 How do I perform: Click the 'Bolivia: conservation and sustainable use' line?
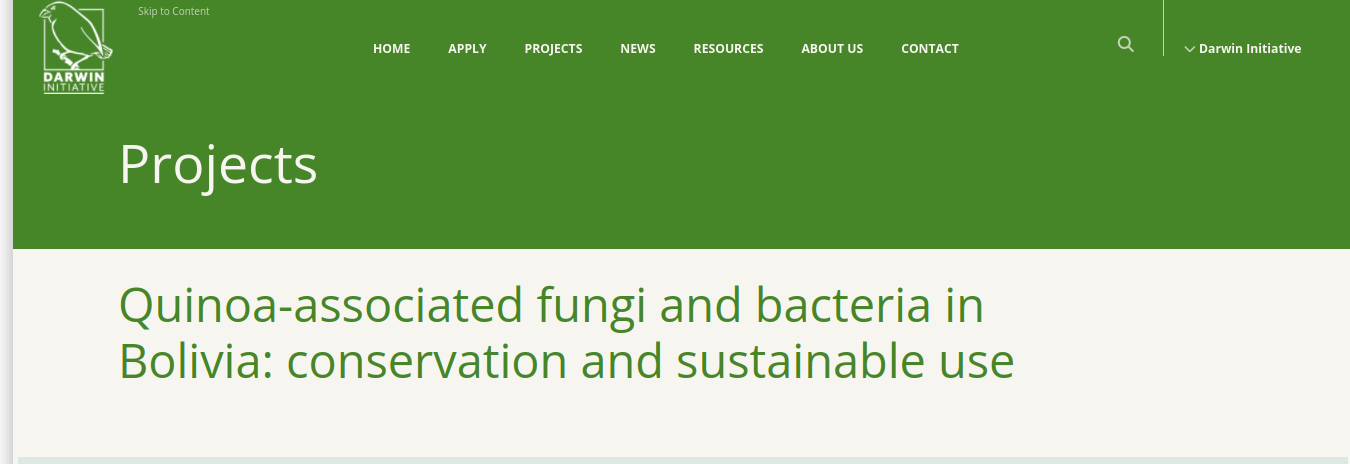[566, 361]
